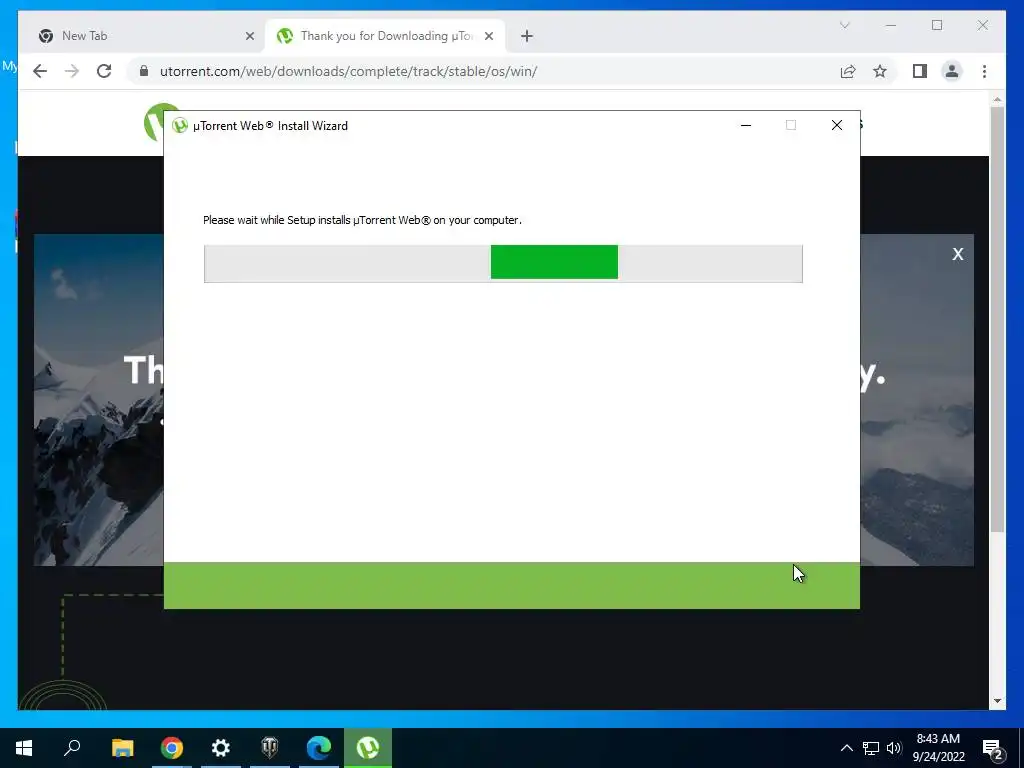Reload the uTorrent download page
This screenshot has height=768, width=1024.
click(x=104, y=71)
